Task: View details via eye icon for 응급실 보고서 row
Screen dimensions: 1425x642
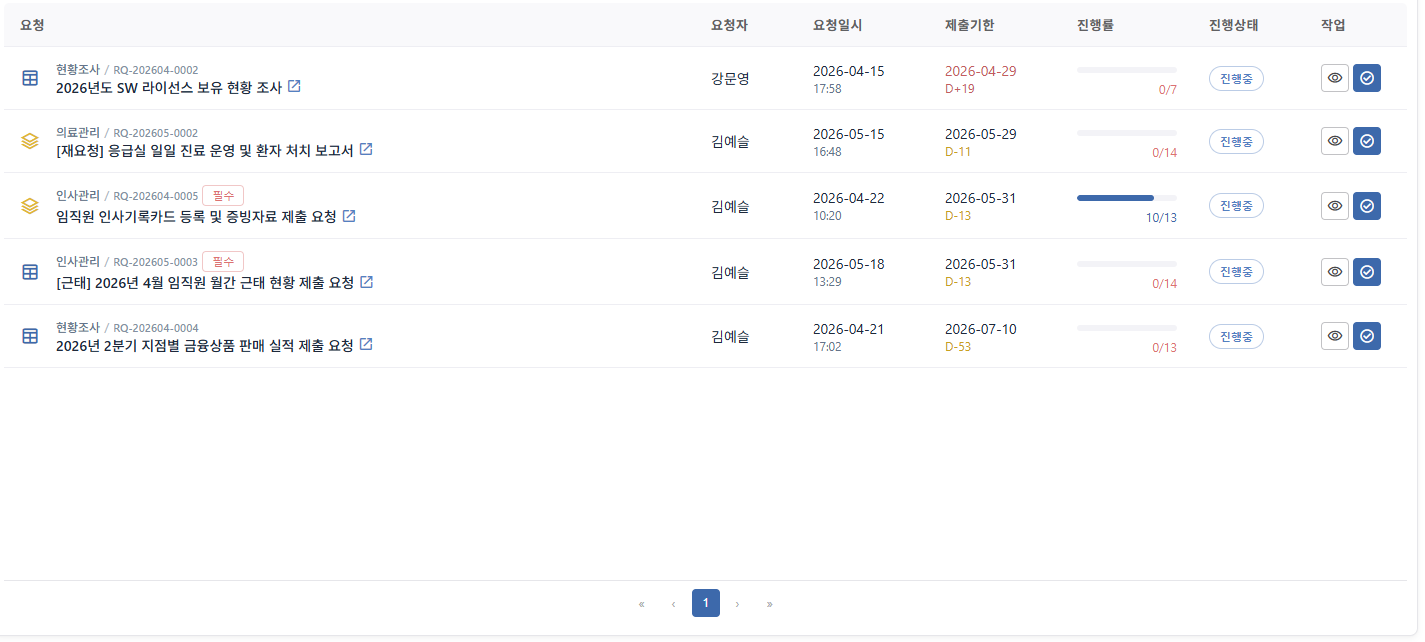Action: pyautogui.click(x=1335, y=141)
